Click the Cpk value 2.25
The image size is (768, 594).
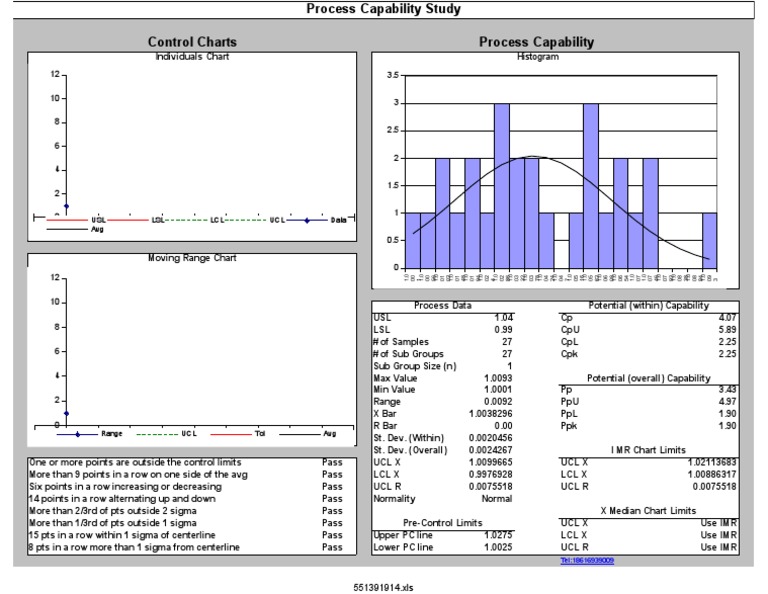click(x=727, y=351)
